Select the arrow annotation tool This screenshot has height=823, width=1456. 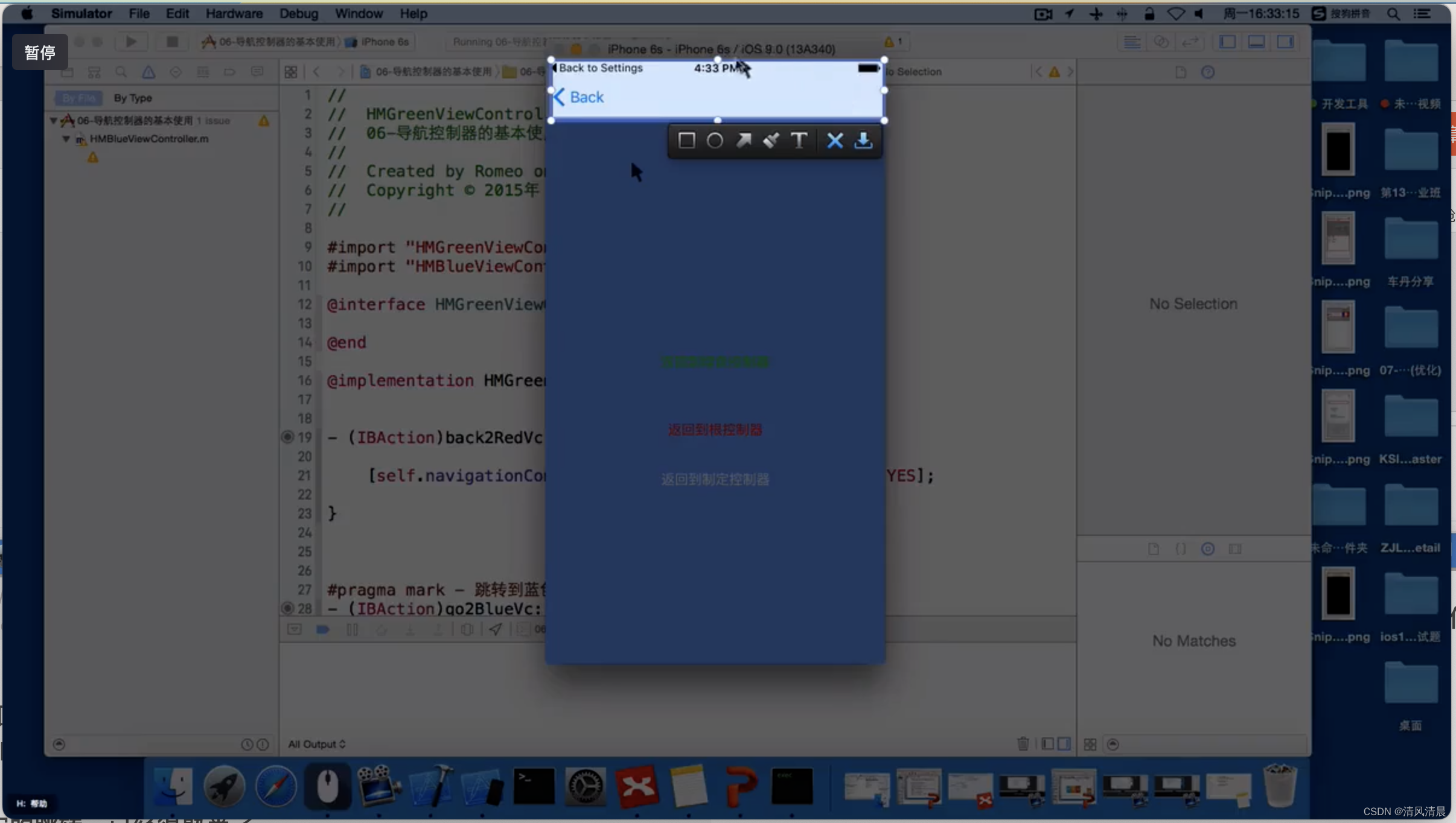click(x=743, y=141)
